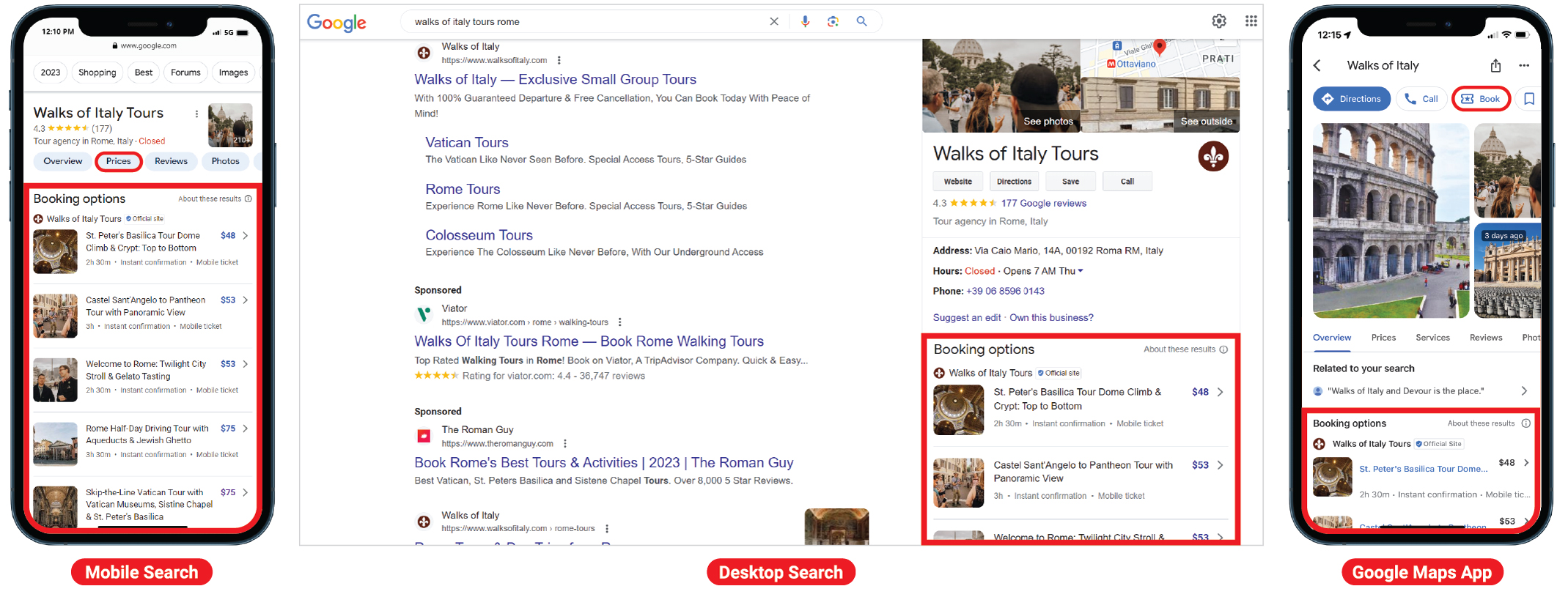Expand "Walks of Italy and Devour" review chevron
The width and height of the screenshot is (1568, 597).
pos(1525,391)
